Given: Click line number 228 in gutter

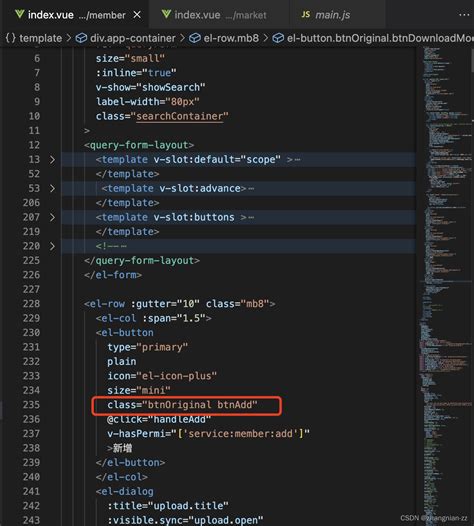Looking at the screenshot, I should coord(31,304).
